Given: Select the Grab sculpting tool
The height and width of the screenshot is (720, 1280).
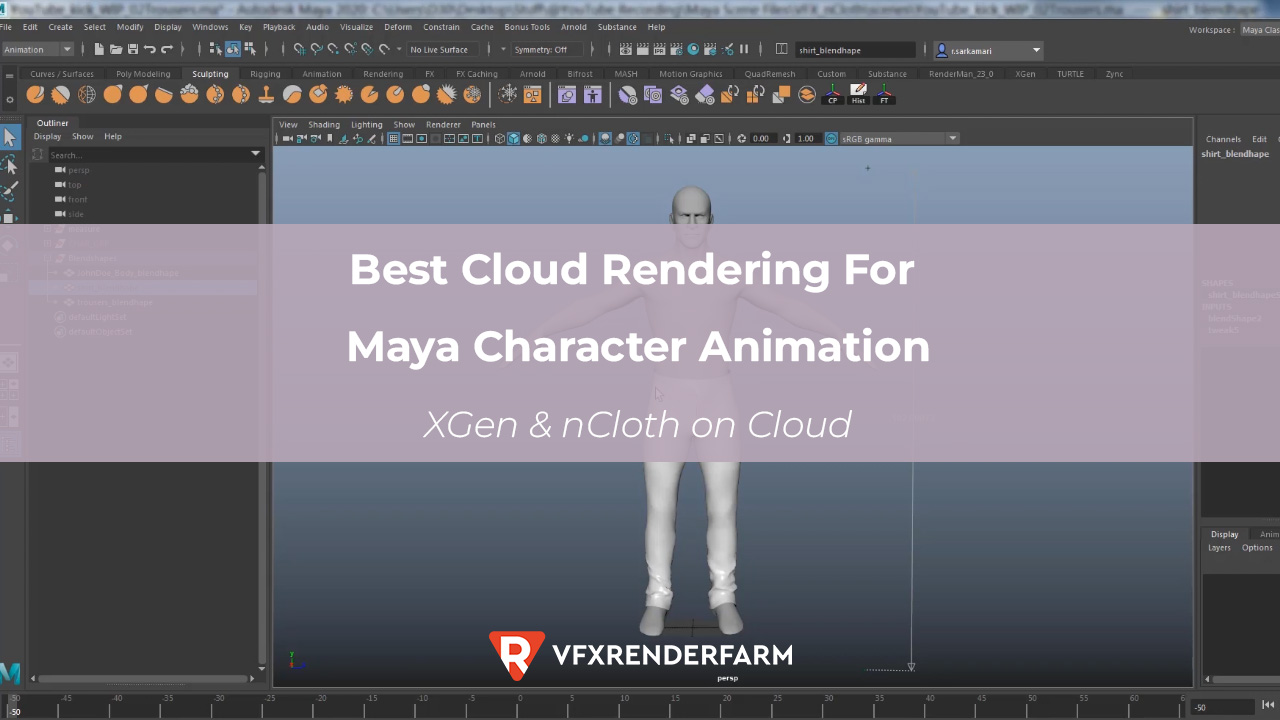Looking at the screenshot, I should click(113, 94).
